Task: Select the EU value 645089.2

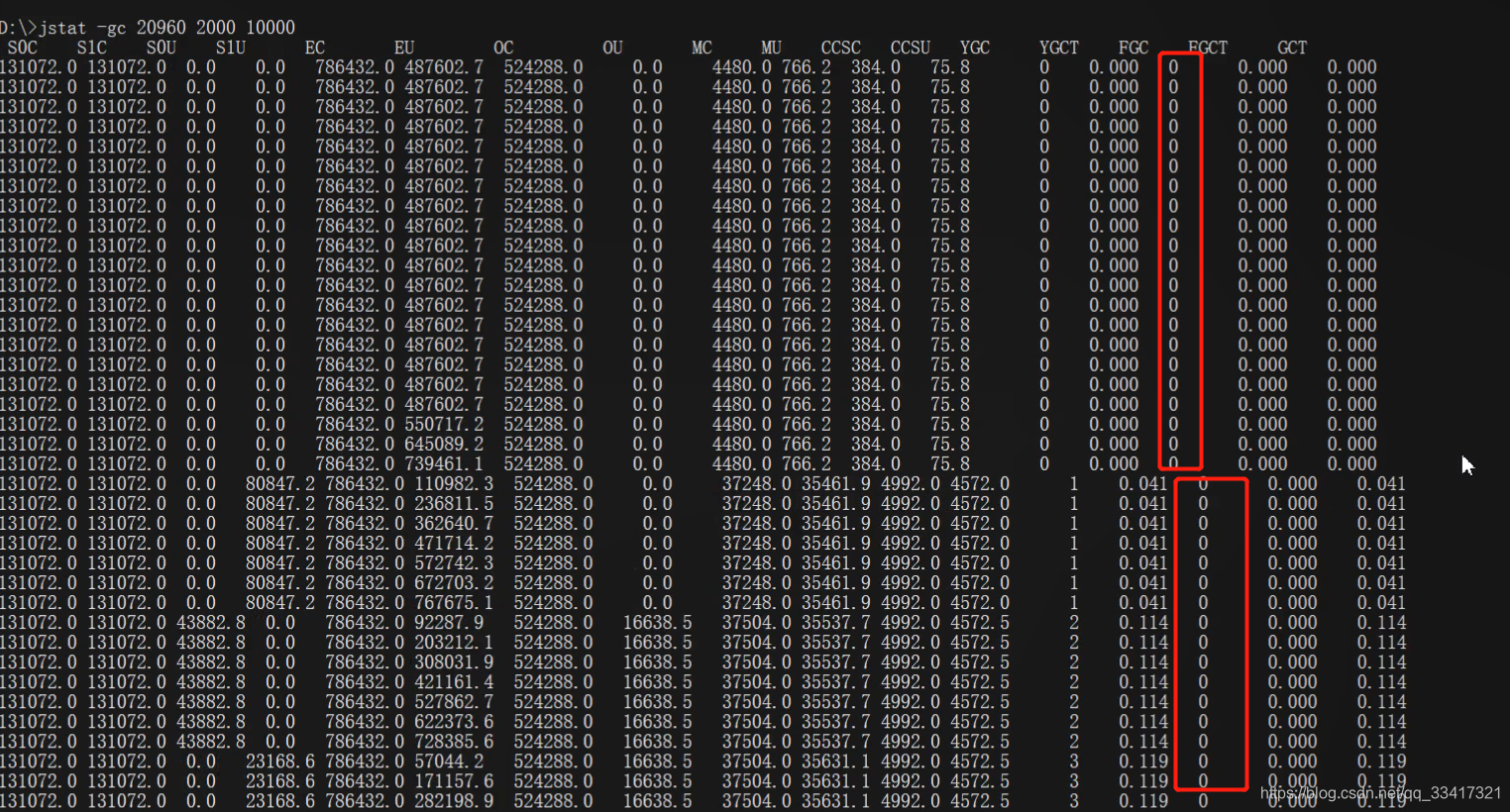Action: tap(444, 444)
